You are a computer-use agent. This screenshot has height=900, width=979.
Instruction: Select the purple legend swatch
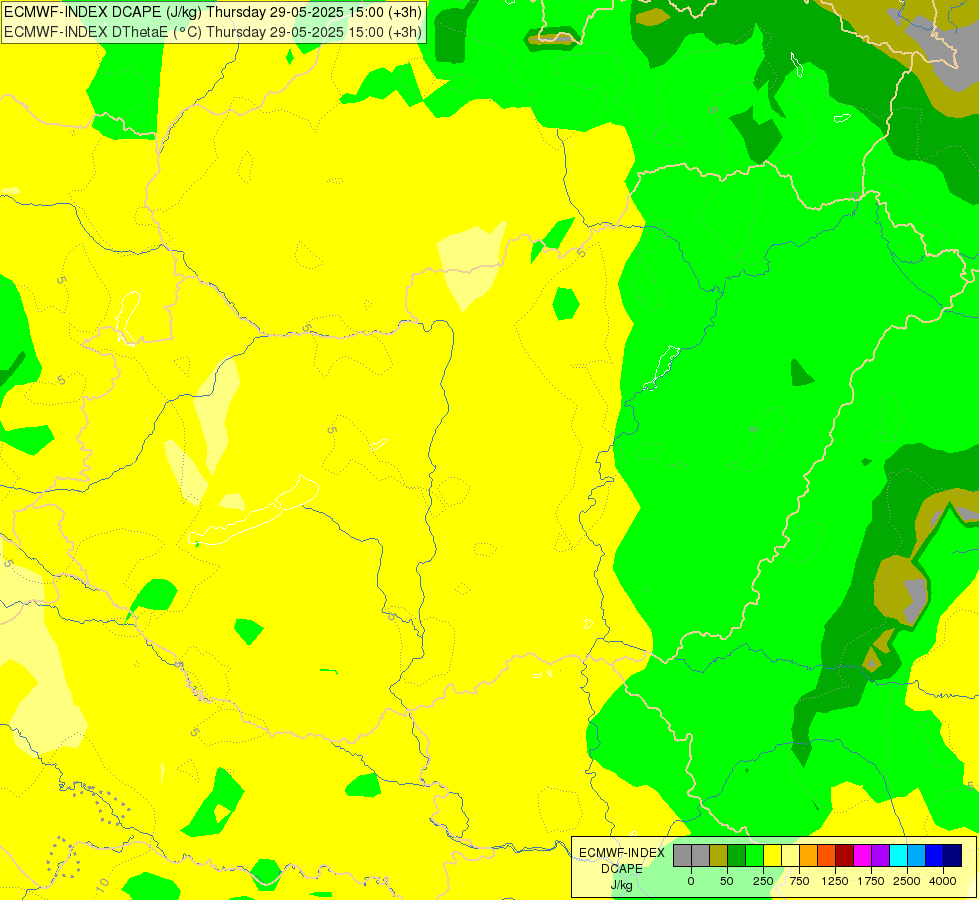[881, 855]
